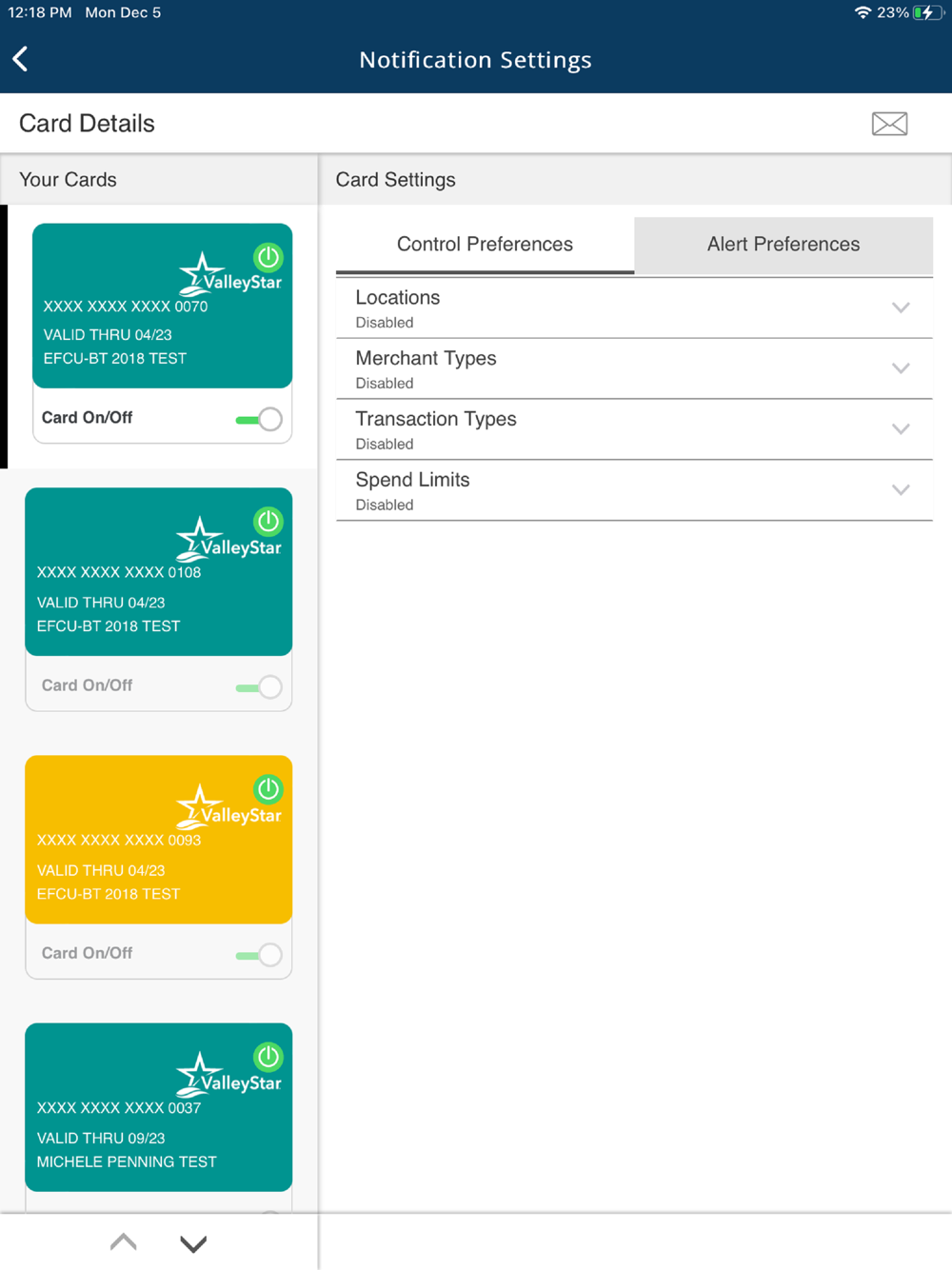Tap the 23% battery percentage
The image size is (952, 1270).
pyautogui.click(x=893, y=12)
